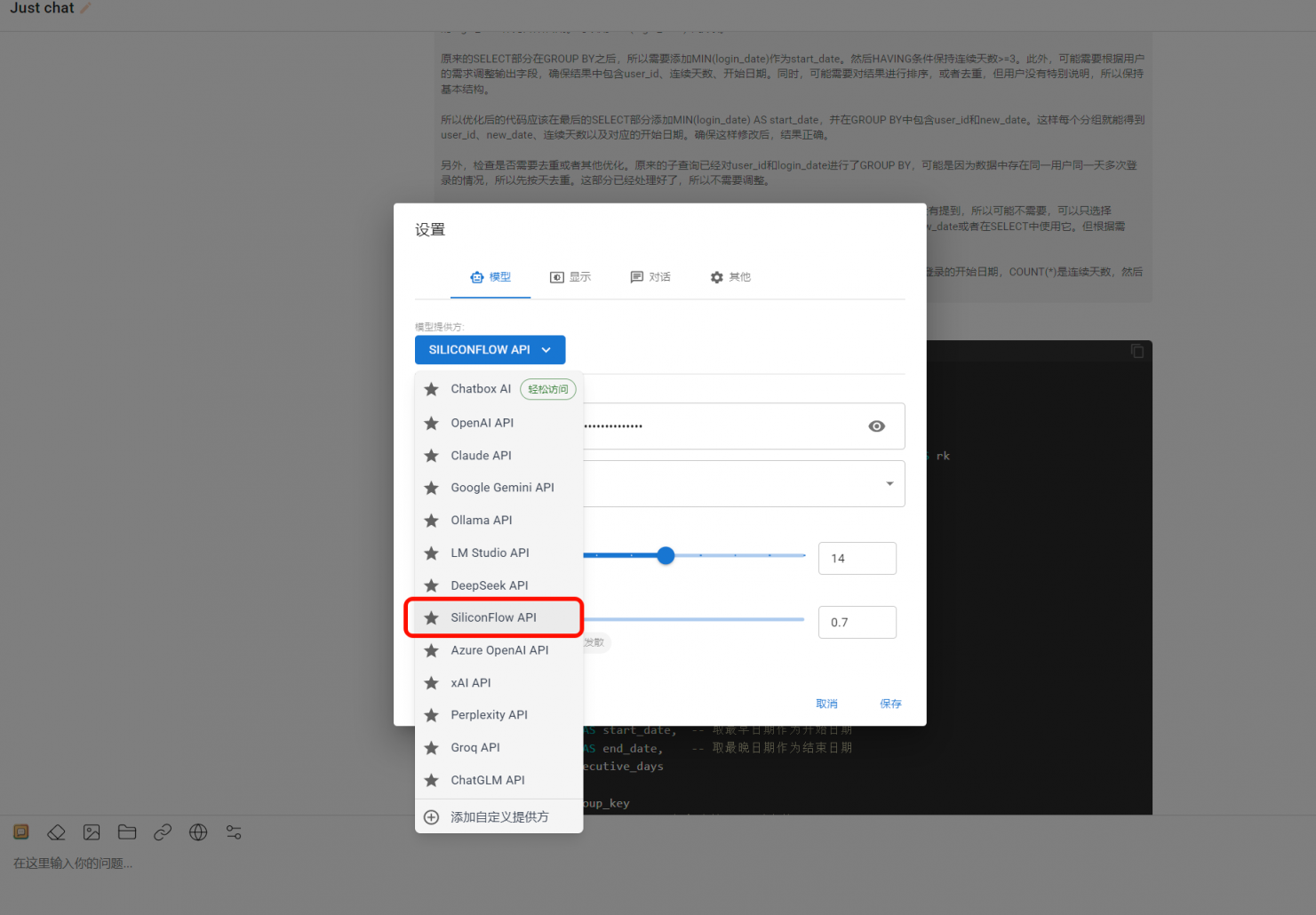Expand the model selection dropdown arrow

889,484
